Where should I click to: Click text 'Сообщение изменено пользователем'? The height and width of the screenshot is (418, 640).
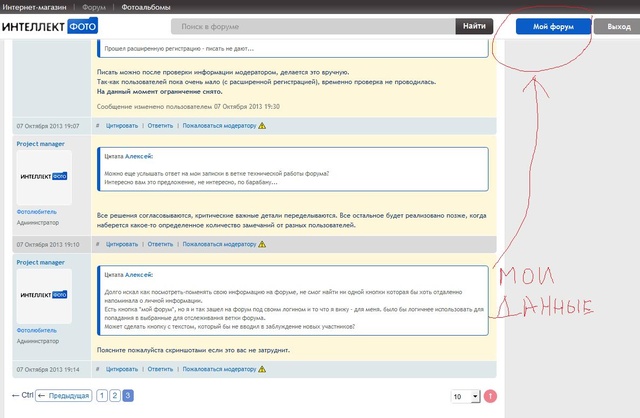(154, 107)
